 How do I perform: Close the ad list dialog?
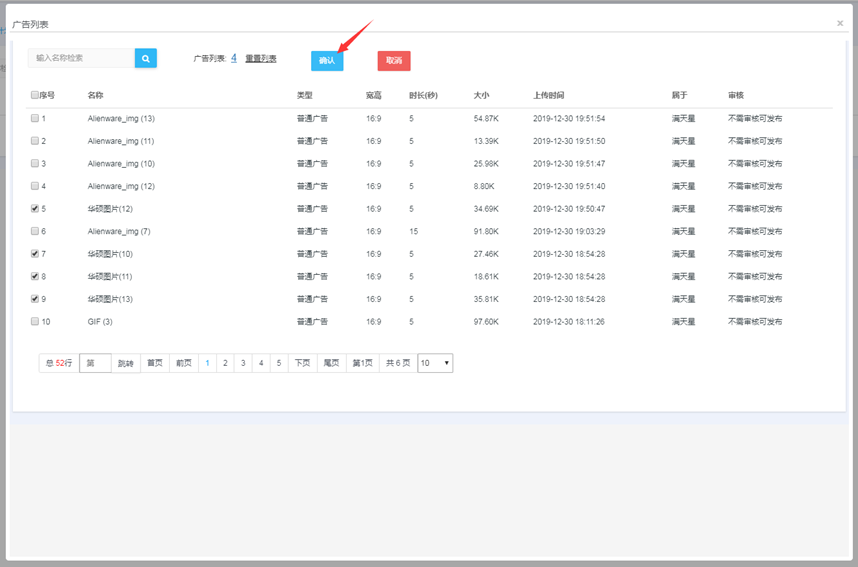pos(840,23)
